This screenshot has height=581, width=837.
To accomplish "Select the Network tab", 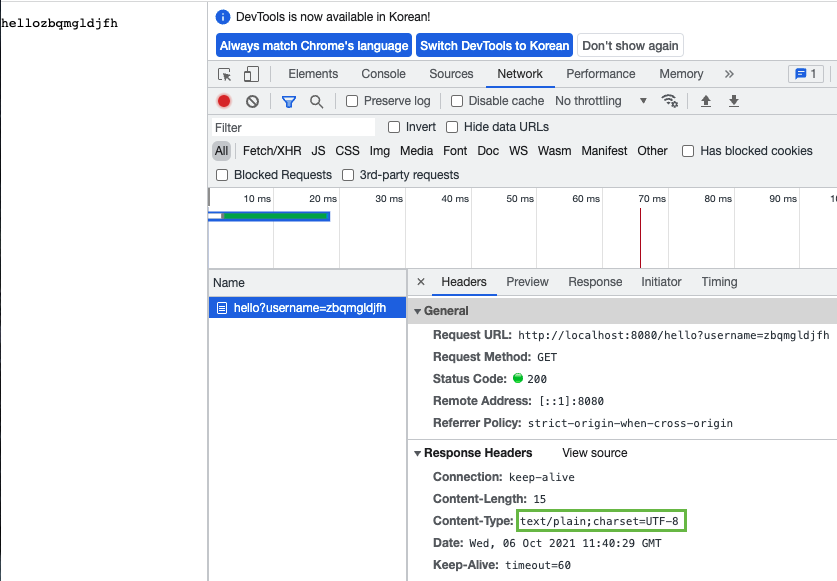I will (x=520, y=74).
